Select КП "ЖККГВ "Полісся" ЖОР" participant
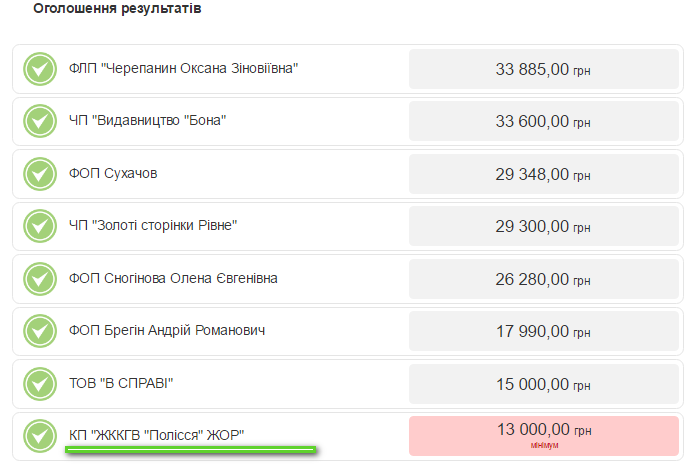The width and height of the screenshot is (699, 471). [x=156, y=435]
